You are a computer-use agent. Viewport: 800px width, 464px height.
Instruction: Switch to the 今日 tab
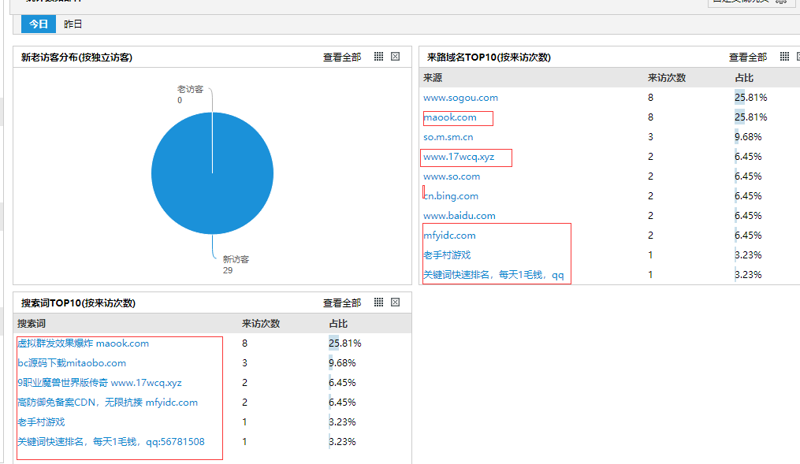(x=38, y=24)
